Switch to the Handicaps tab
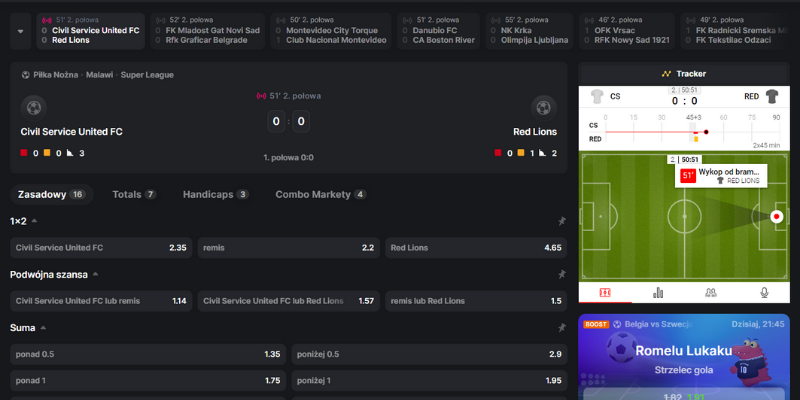The height and width of the screenshot is (400, 800). pos(215,194)
